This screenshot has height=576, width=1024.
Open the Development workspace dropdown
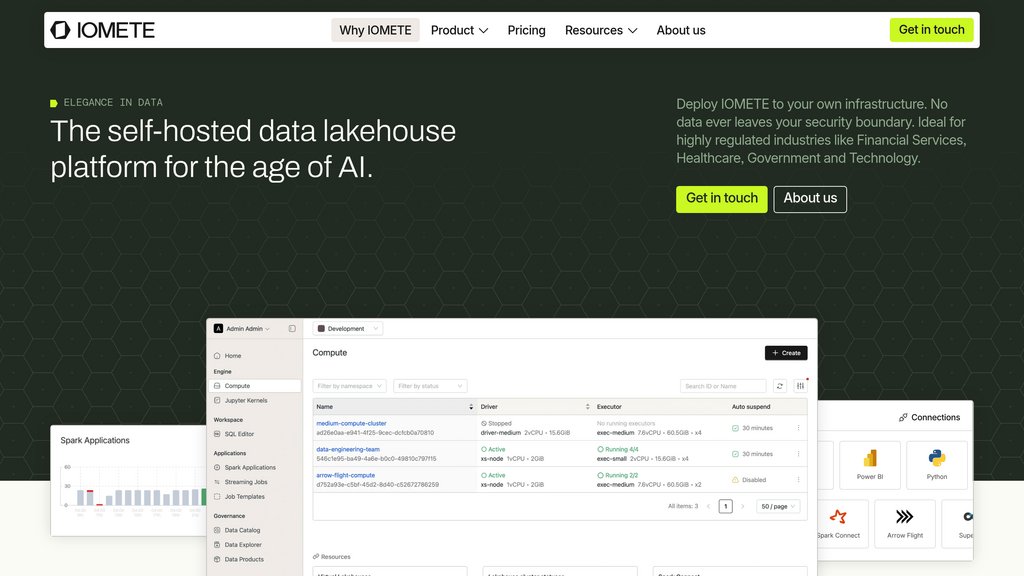pyautogui.click(x=348, y=328)
